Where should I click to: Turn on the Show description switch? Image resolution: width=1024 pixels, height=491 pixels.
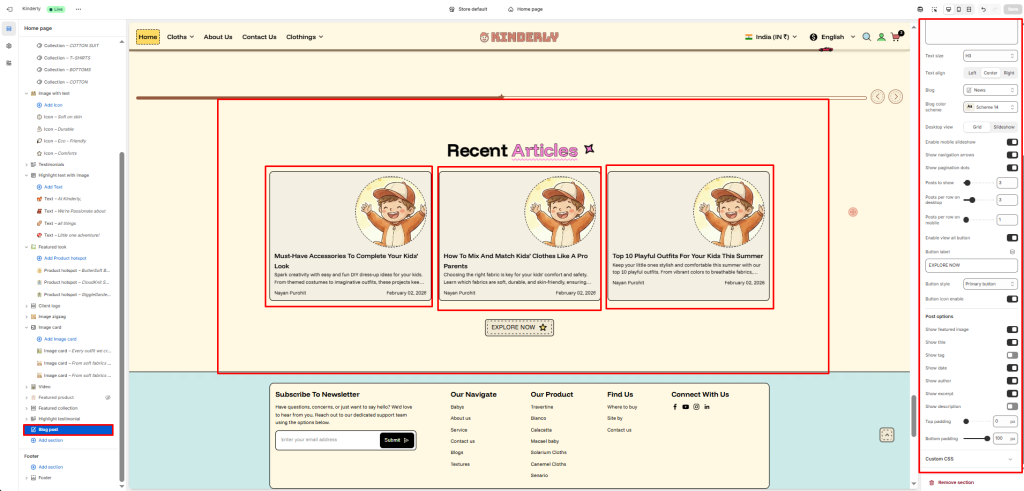(1012, 406)
